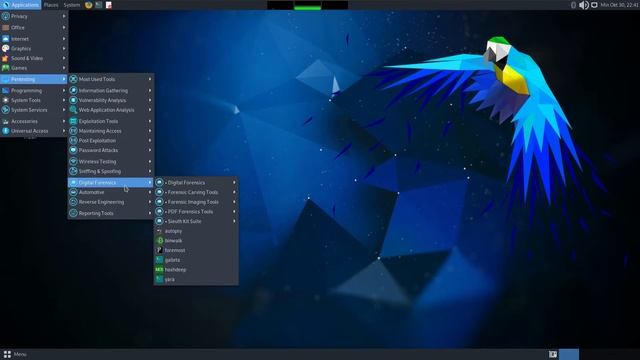This screenshot has height=360, width=640.
Task: Click the red document launcher in top panel
Action: (x=109, y=5)
